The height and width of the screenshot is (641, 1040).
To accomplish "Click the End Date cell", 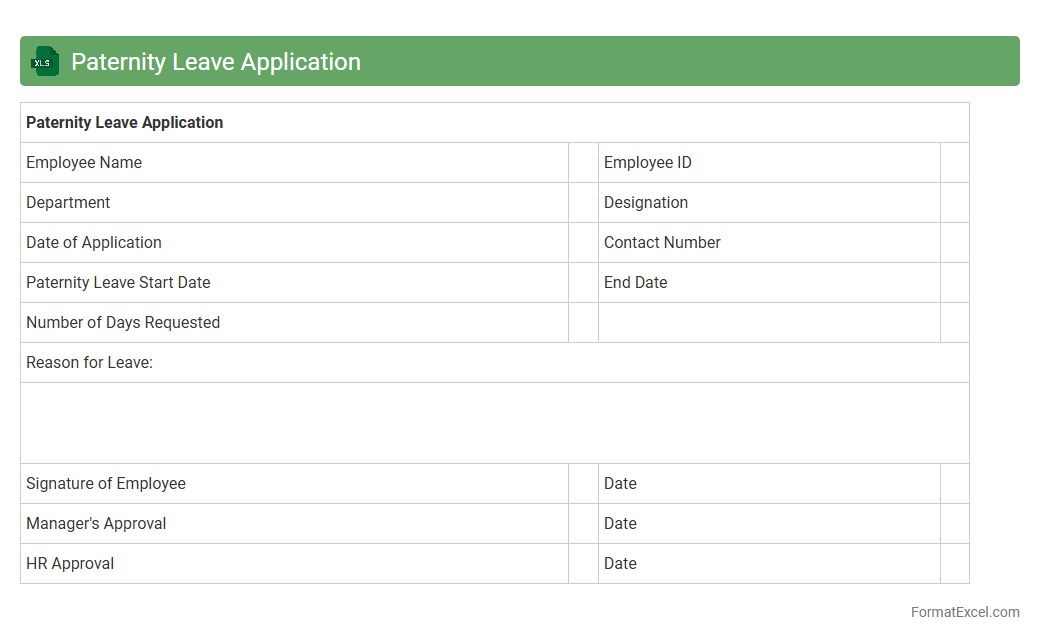I will tap(636, 283).
